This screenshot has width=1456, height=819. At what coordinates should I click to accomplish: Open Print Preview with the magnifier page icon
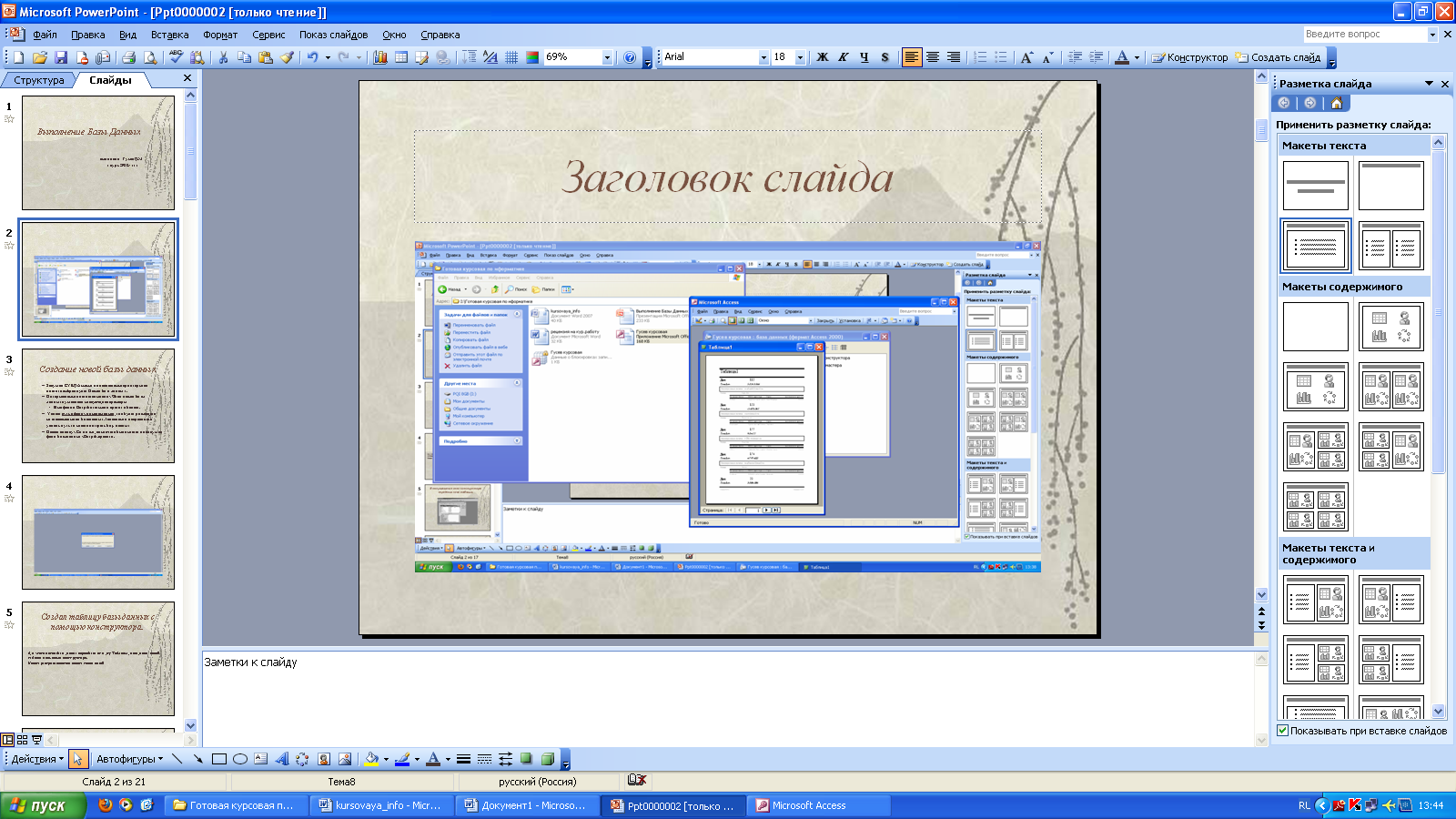tap(150, 57)
